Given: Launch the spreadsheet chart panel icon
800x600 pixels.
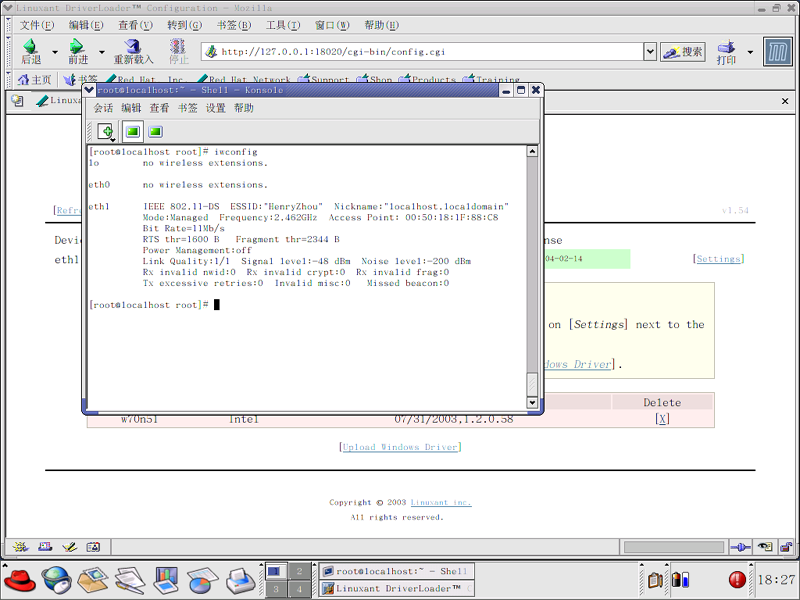Looking at the screenshot, I should coord(203,581).
